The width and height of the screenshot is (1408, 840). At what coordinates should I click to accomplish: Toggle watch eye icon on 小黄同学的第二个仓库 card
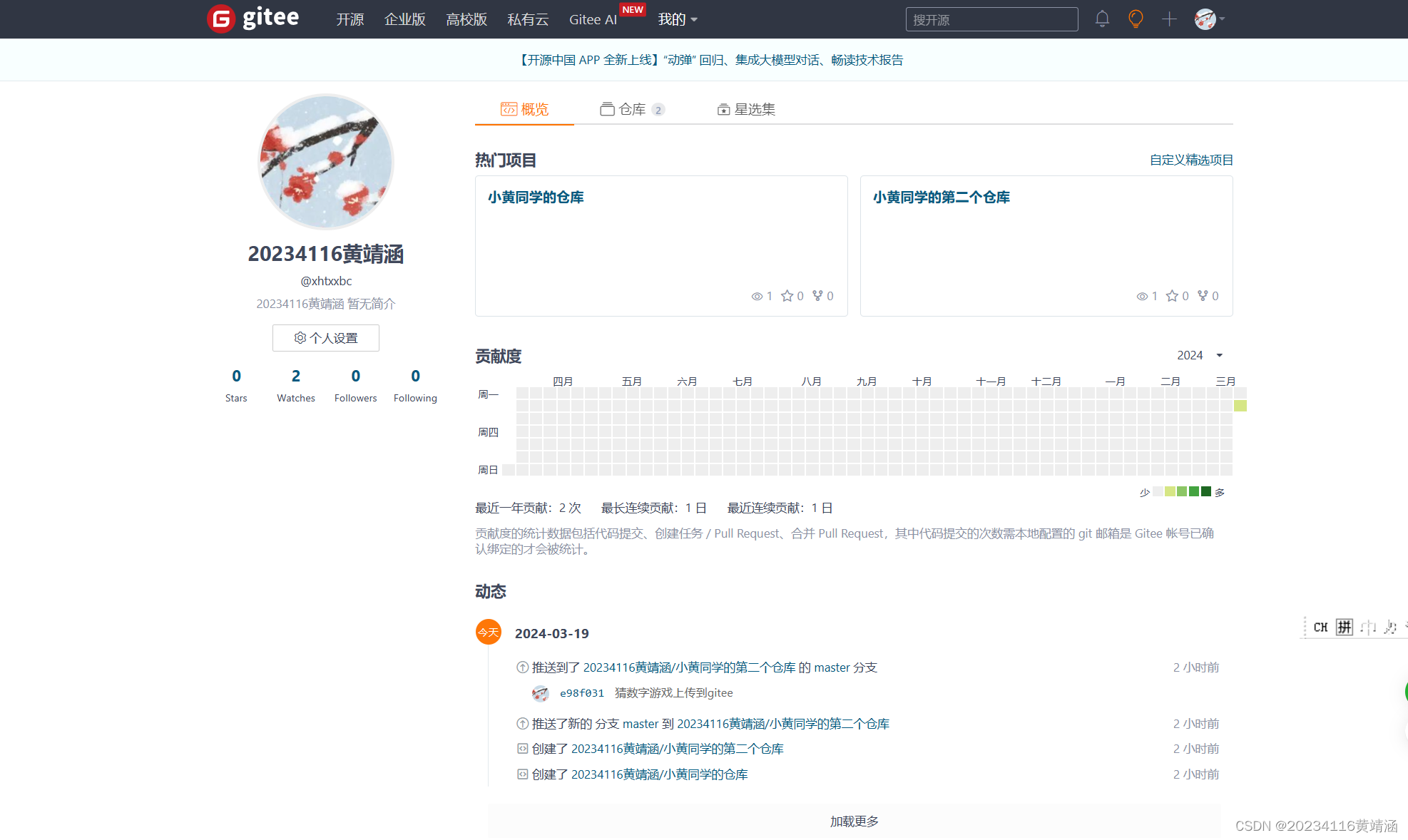click(1142, 296)
